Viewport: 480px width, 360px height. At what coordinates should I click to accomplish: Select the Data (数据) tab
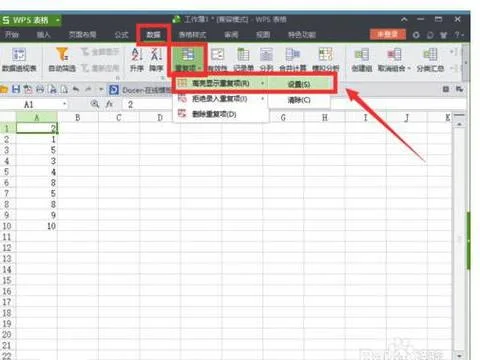click(x=153, y=35)
